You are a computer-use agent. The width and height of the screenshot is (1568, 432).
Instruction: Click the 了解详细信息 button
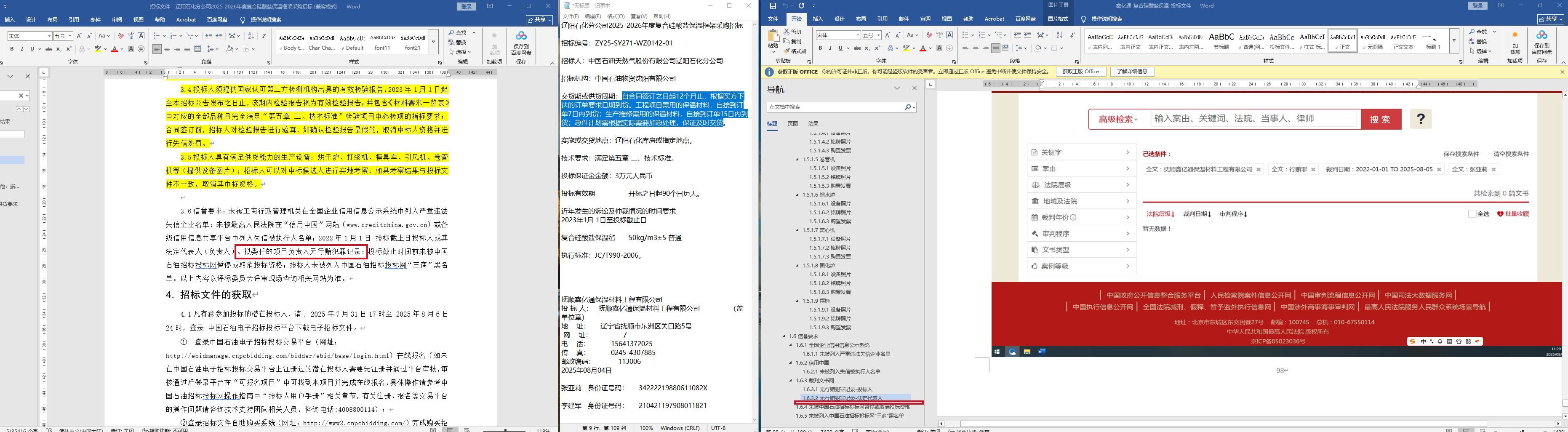tap(1132, 72)
